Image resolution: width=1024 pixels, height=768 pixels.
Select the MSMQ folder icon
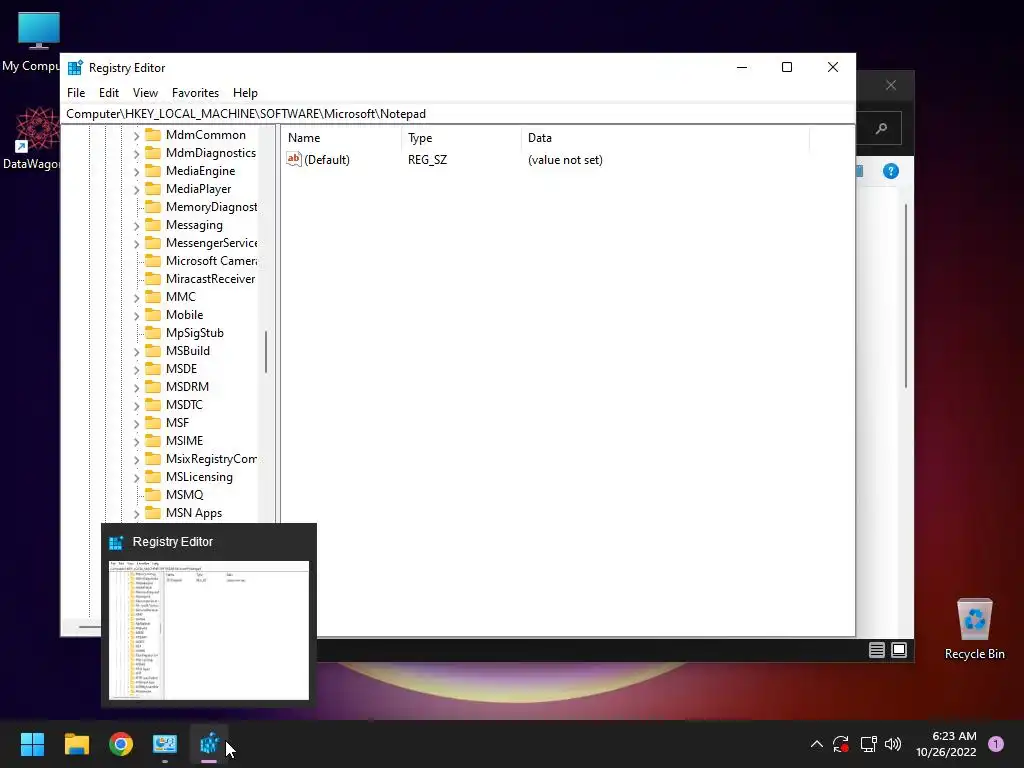153,494
